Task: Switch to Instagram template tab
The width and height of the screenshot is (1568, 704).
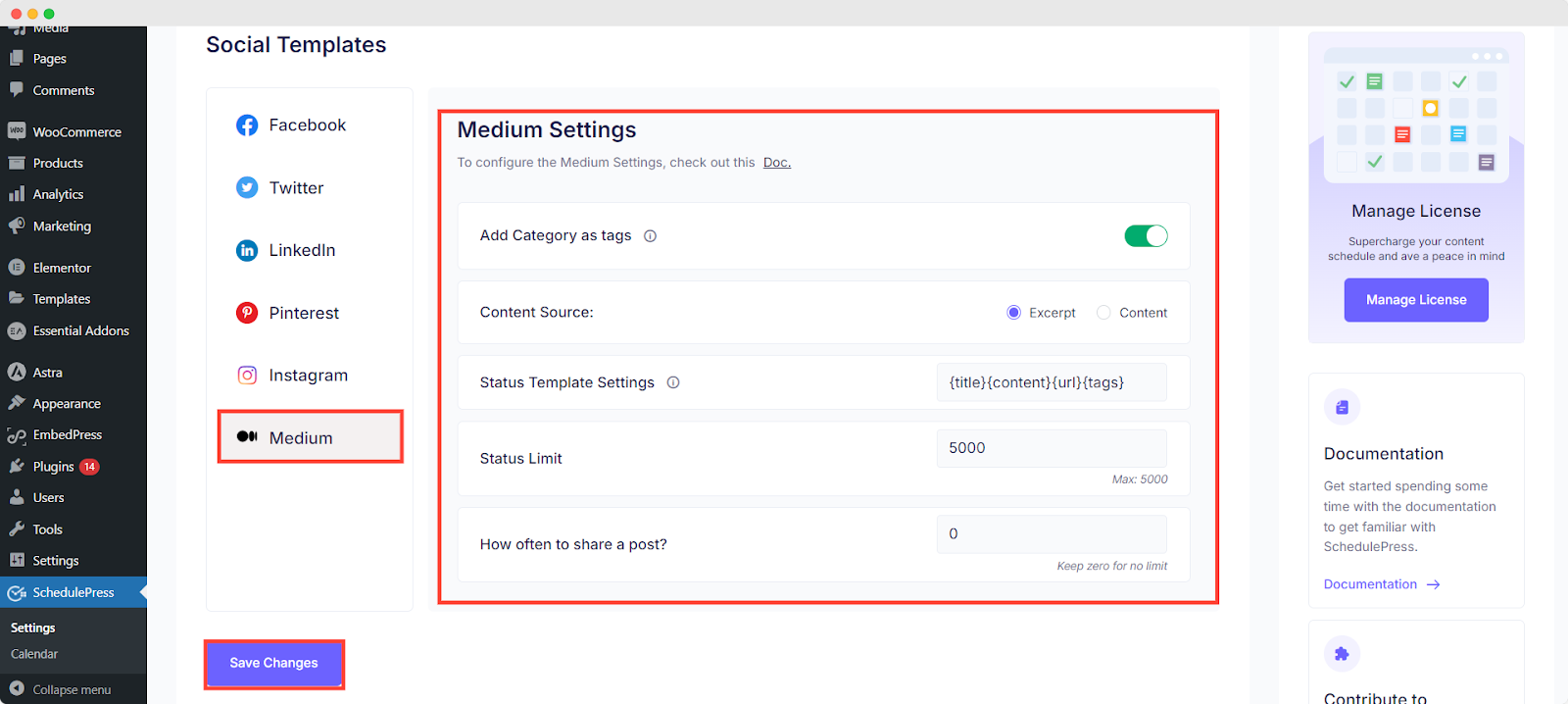Action: pyautogui.click(x=310, y=376)
